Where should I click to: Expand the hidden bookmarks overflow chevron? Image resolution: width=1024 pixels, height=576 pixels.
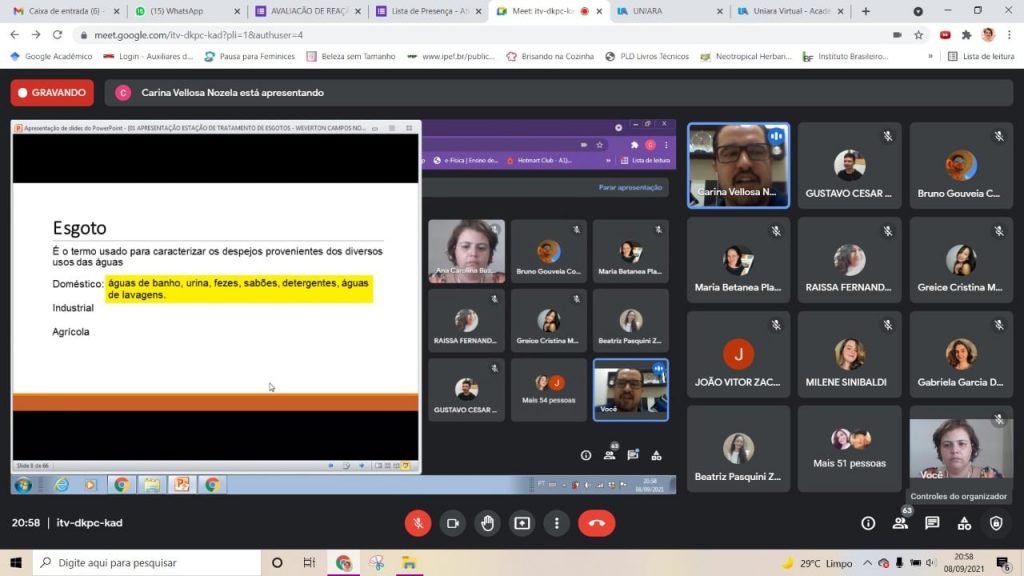point(931,57)
